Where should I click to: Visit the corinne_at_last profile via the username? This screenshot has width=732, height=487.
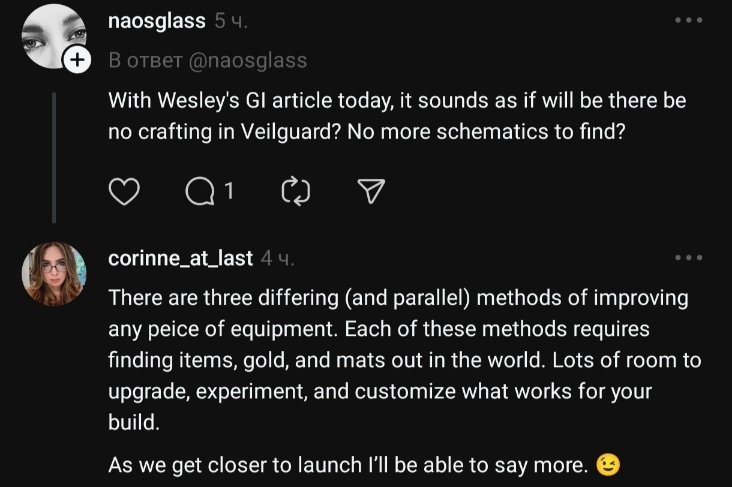[180, 258]
